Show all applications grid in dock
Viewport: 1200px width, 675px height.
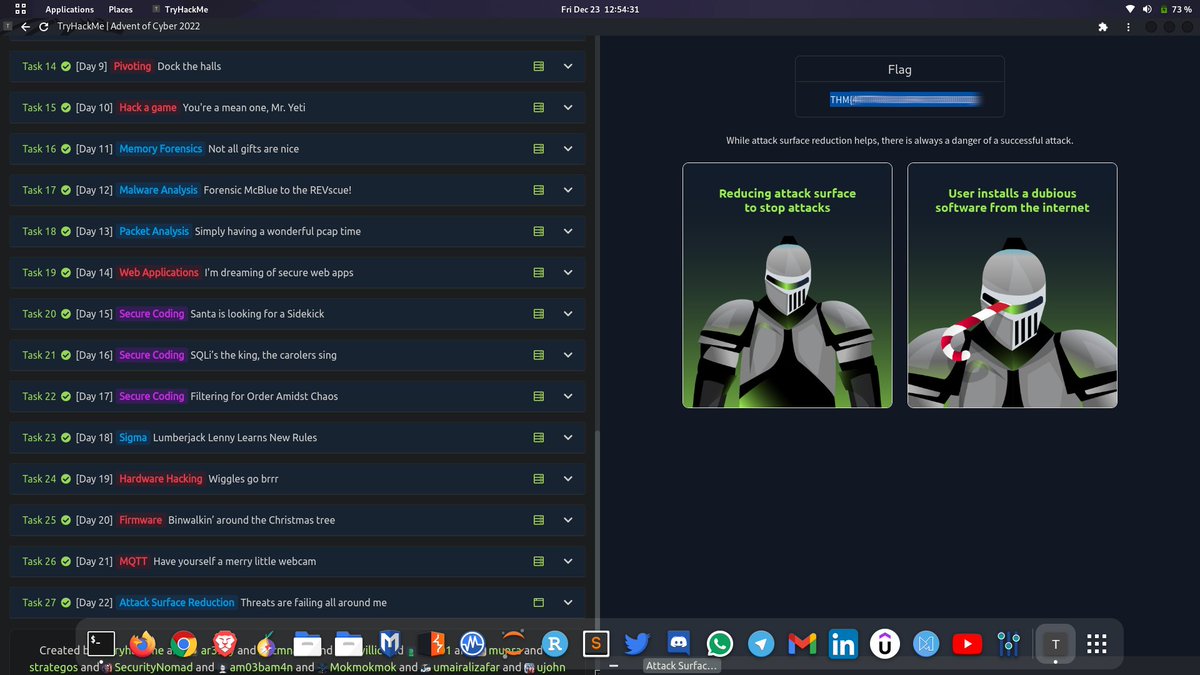pos(1095,644)
